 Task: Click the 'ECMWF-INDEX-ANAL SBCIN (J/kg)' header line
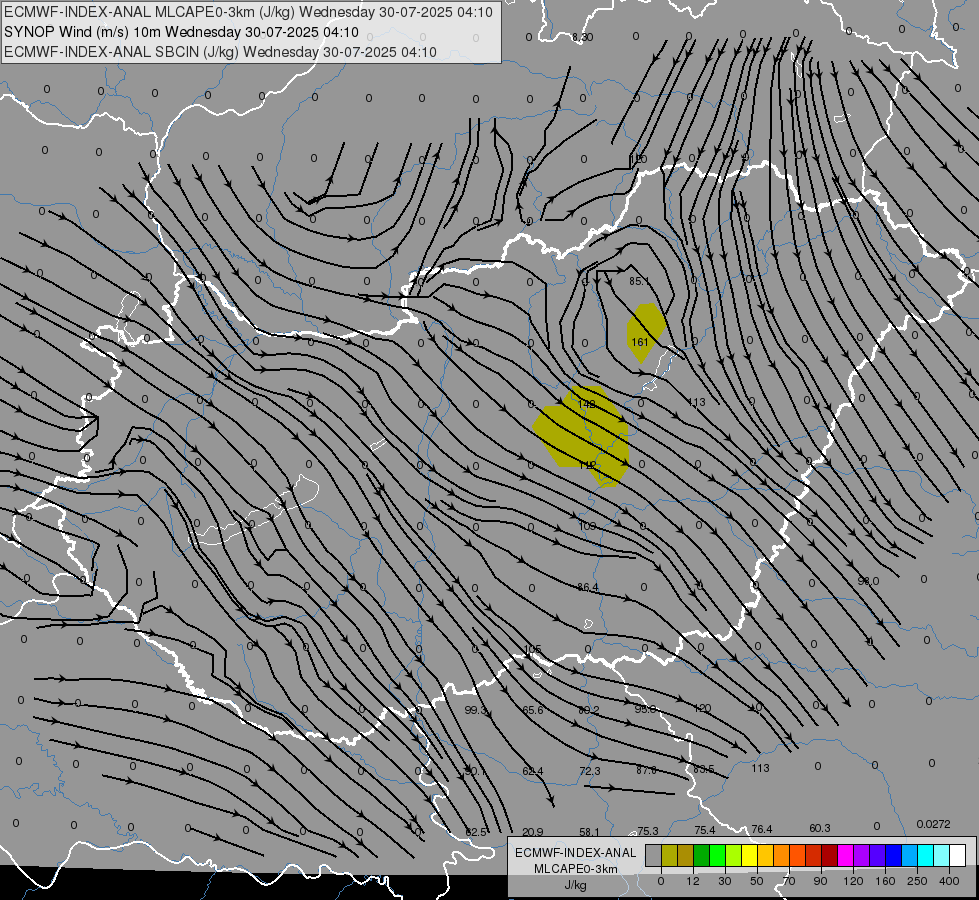220,52
